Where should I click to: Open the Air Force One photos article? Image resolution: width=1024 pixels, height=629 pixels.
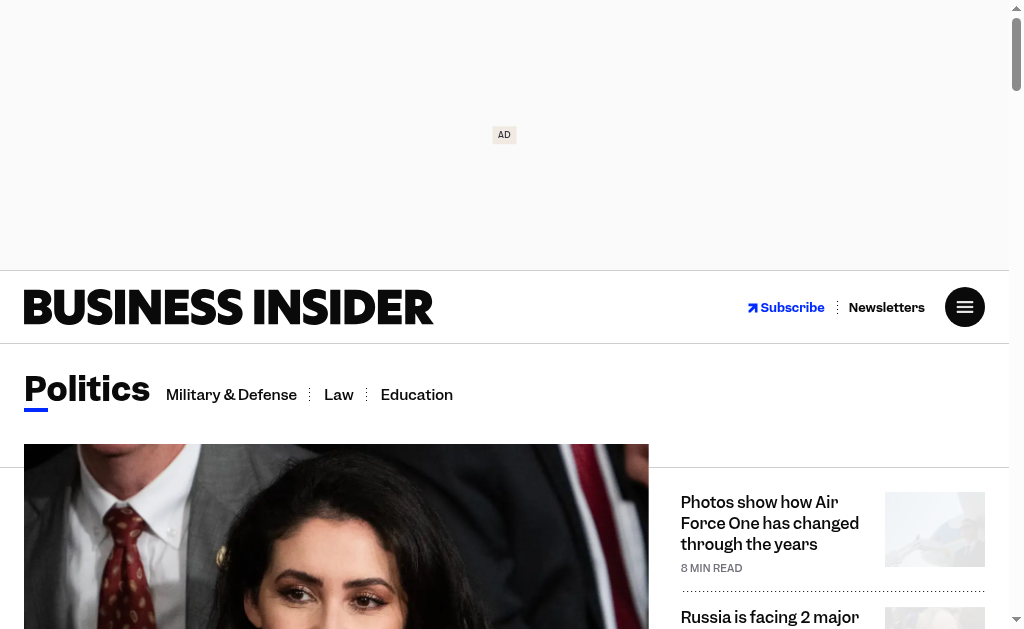(x=769, y=523)
